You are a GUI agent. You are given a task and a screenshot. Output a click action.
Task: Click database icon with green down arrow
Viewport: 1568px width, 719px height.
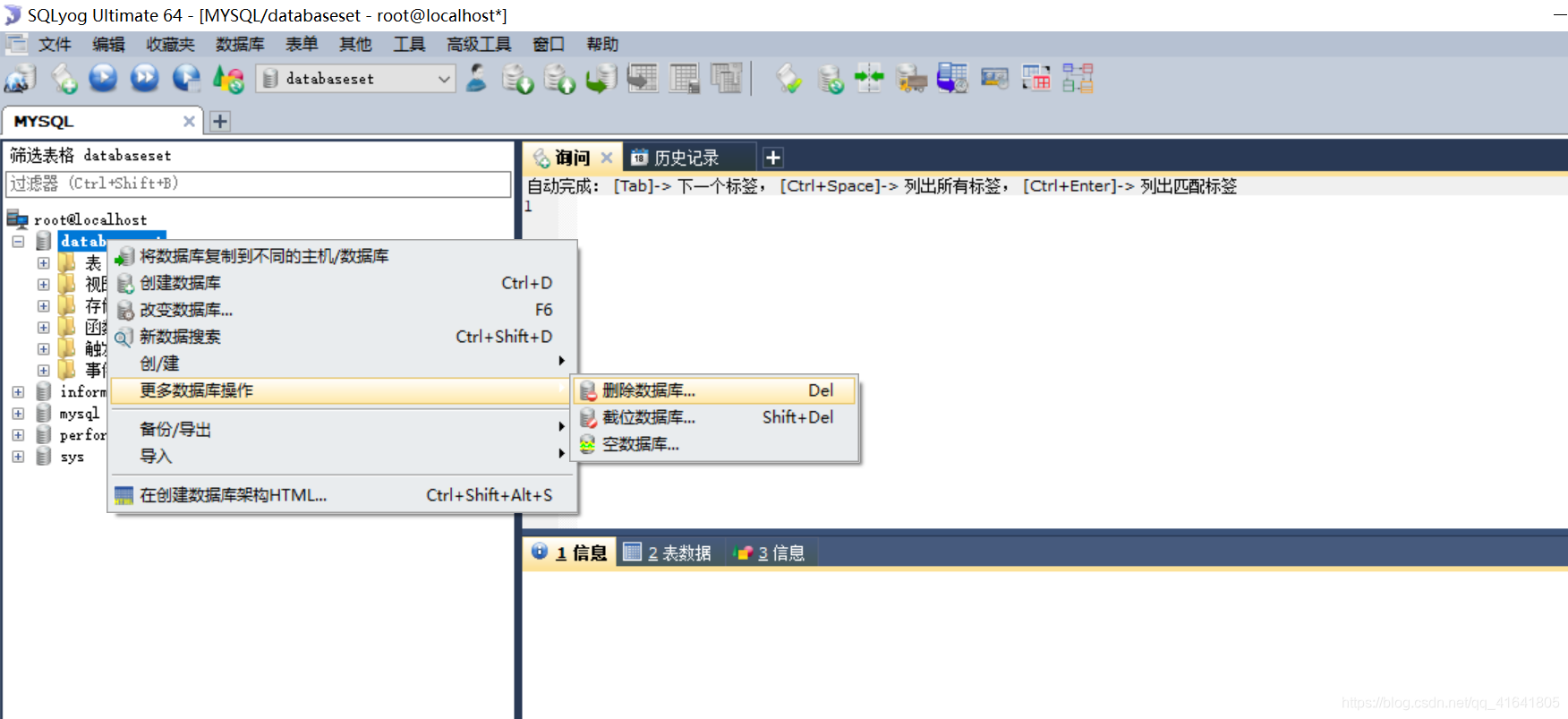pos(517,79)
